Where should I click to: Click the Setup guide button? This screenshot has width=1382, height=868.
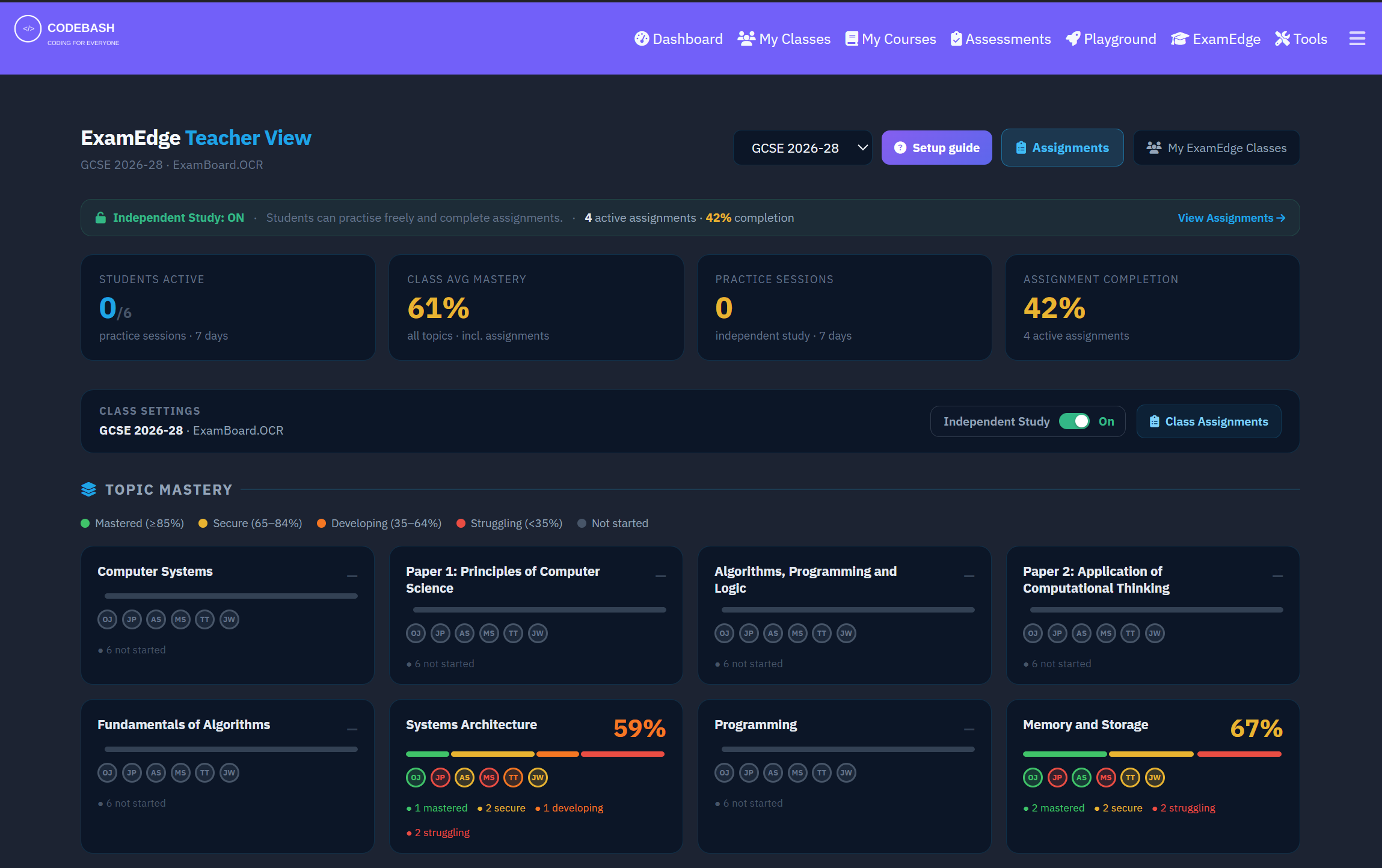936,148
